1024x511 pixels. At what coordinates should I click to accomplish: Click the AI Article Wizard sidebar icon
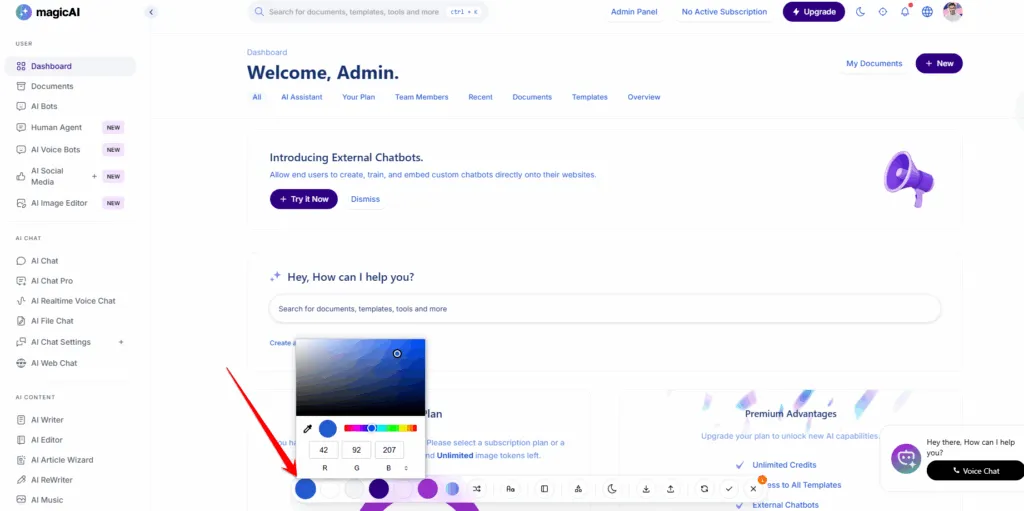click(x=21, y=460)
